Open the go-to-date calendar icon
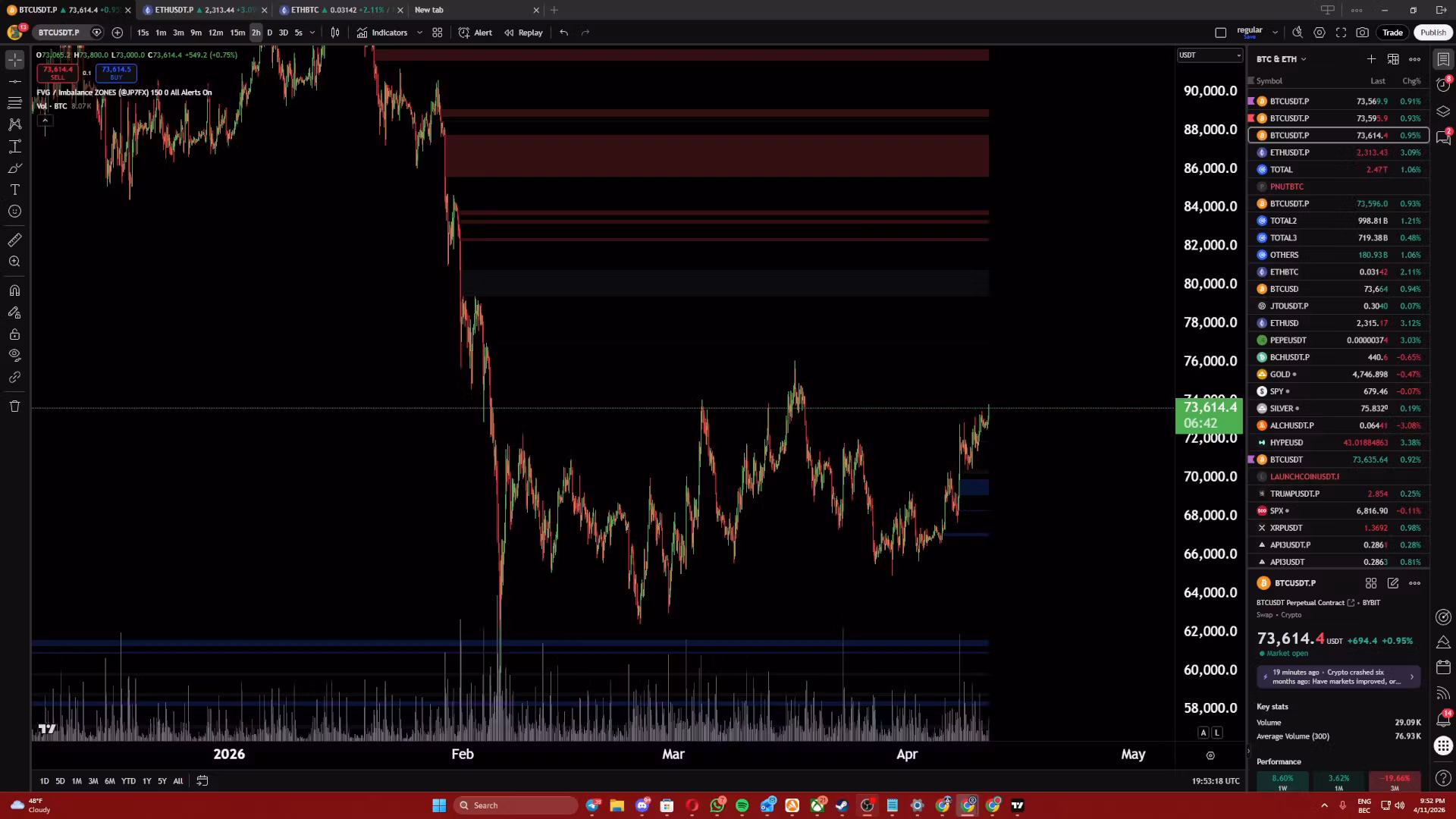 (202, 780)
